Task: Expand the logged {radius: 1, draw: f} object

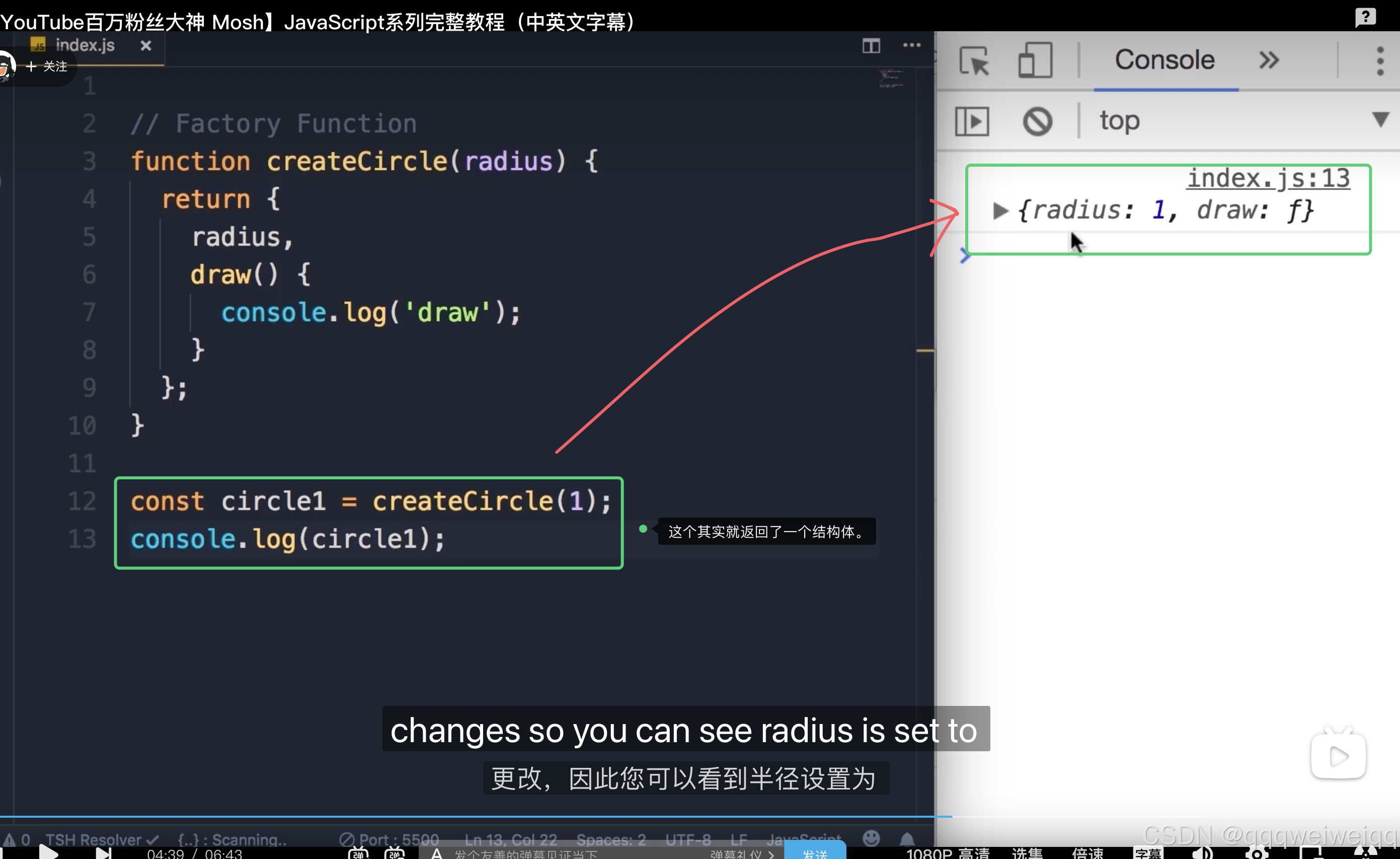Action: click(x=1000, y=210)
